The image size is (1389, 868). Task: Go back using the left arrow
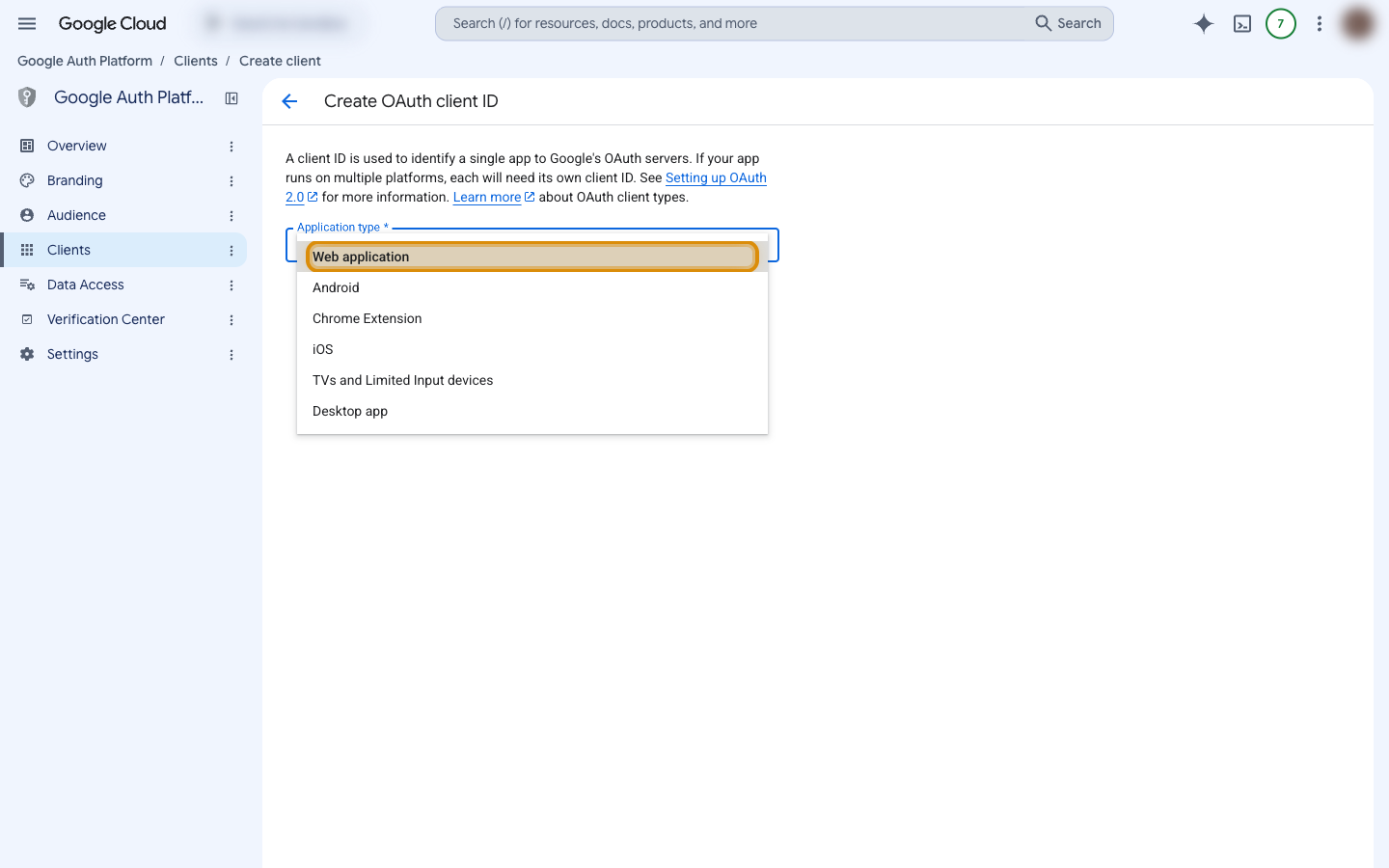pos(289,101)
